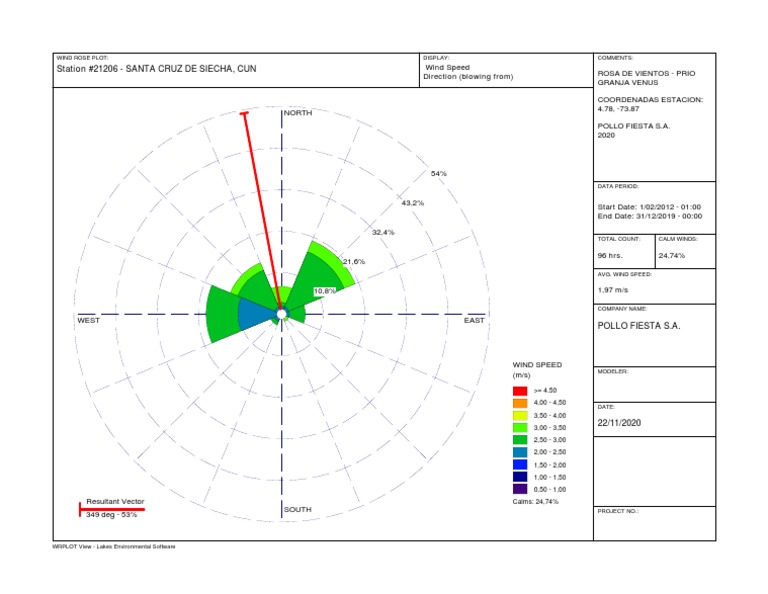Click the '43.2%' ring label
This screenshot has height=594, width=768.
[x=413, y=203]
